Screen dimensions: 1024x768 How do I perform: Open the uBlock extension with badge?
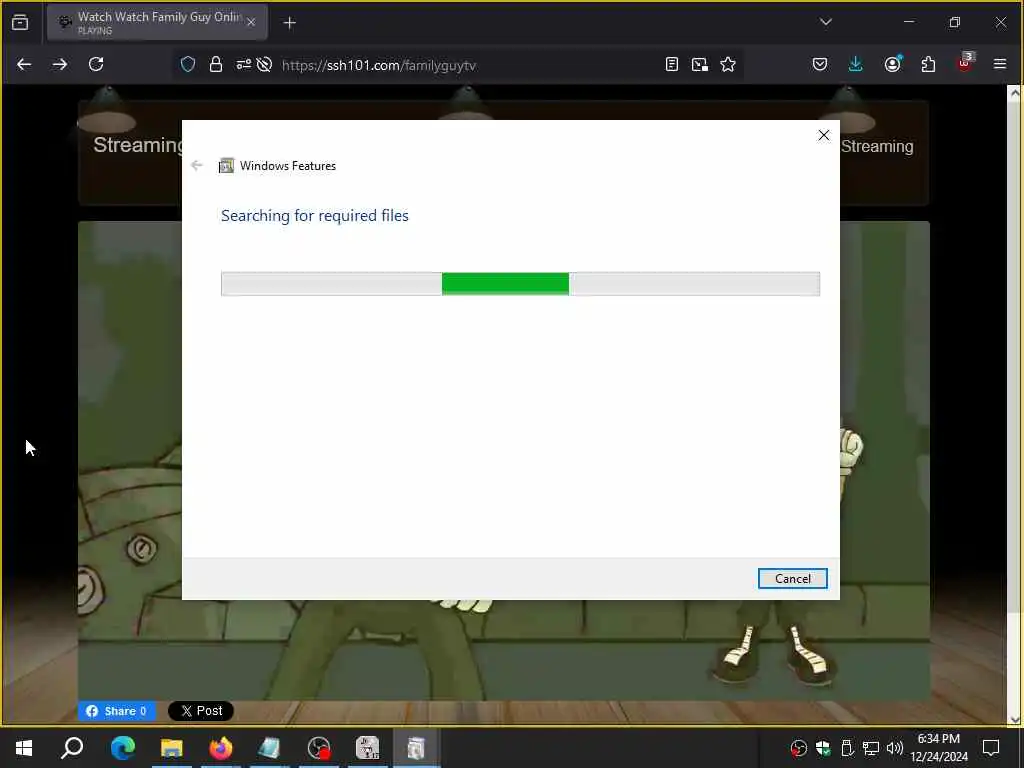point(965,63)
